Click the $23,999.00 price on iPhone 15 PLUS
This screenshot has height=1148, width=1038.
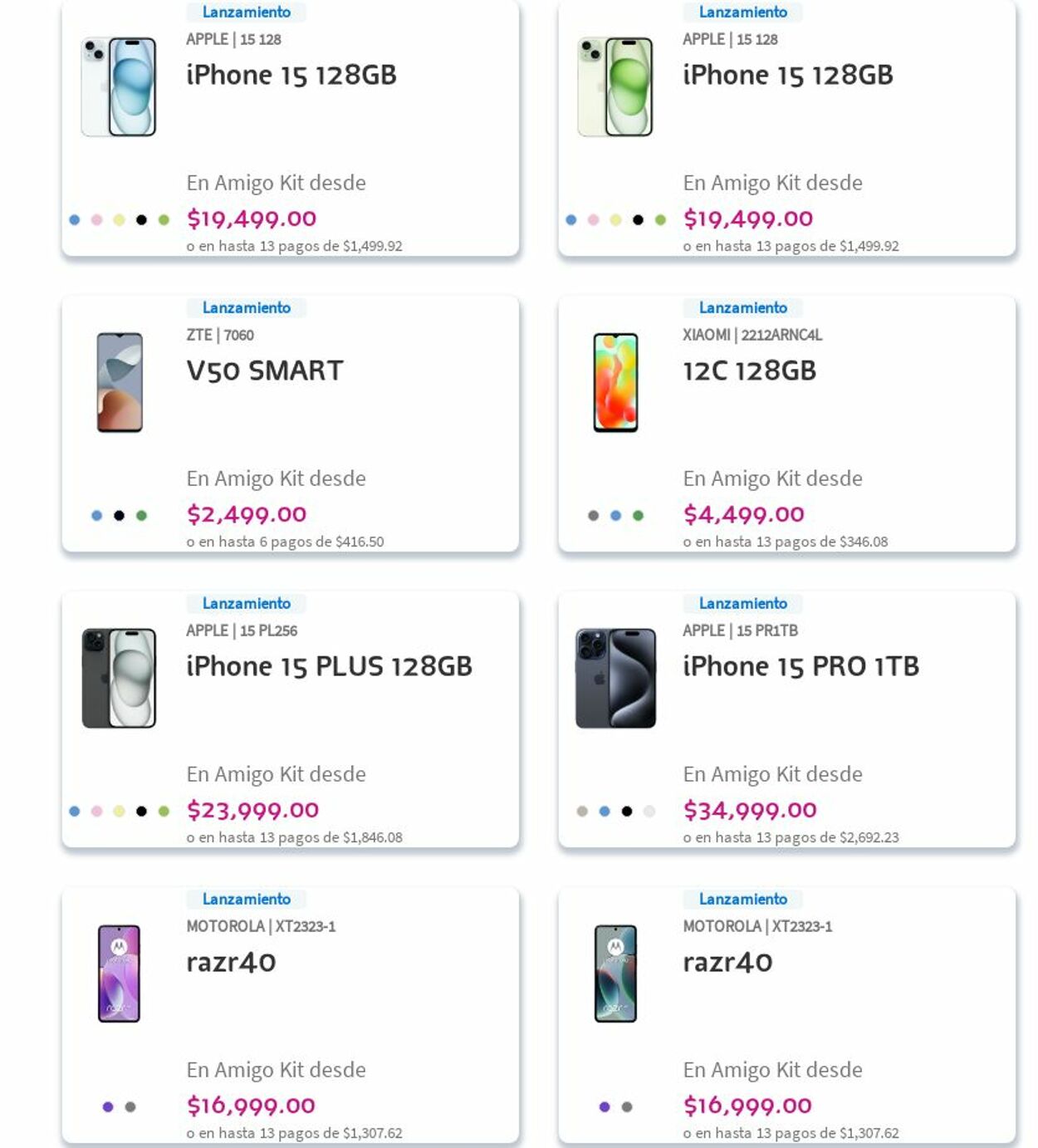[x=252, y=809]
